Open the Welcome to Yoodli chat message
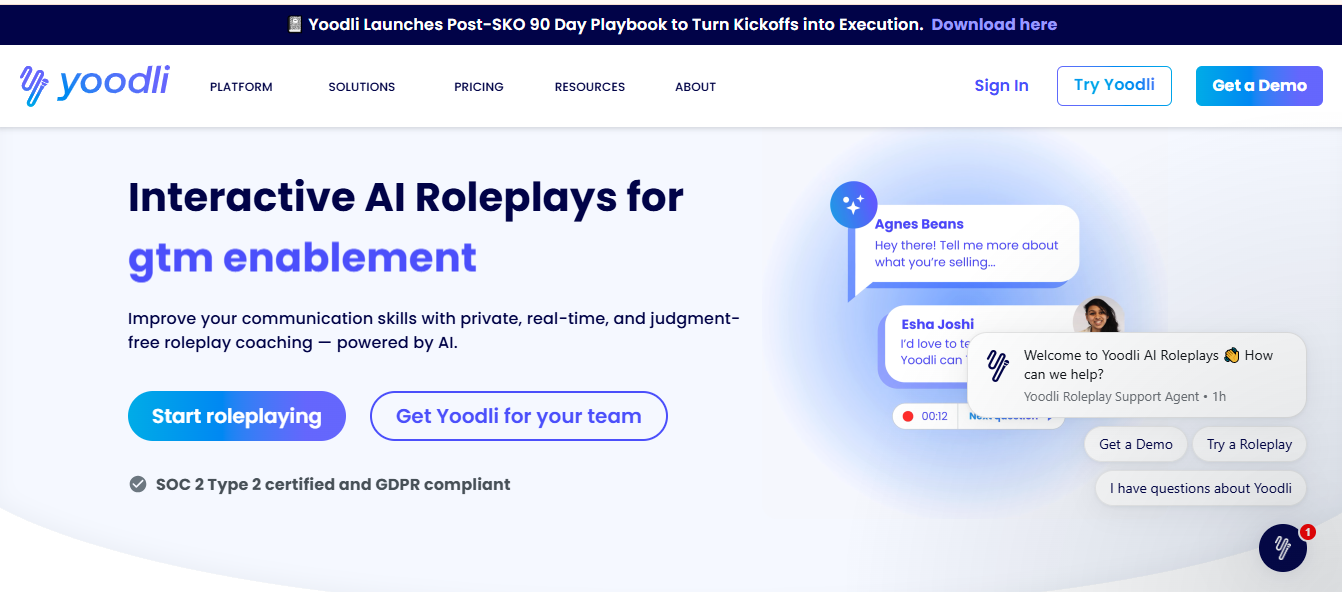This screenshot has width=1342, height=592. 1137,375
